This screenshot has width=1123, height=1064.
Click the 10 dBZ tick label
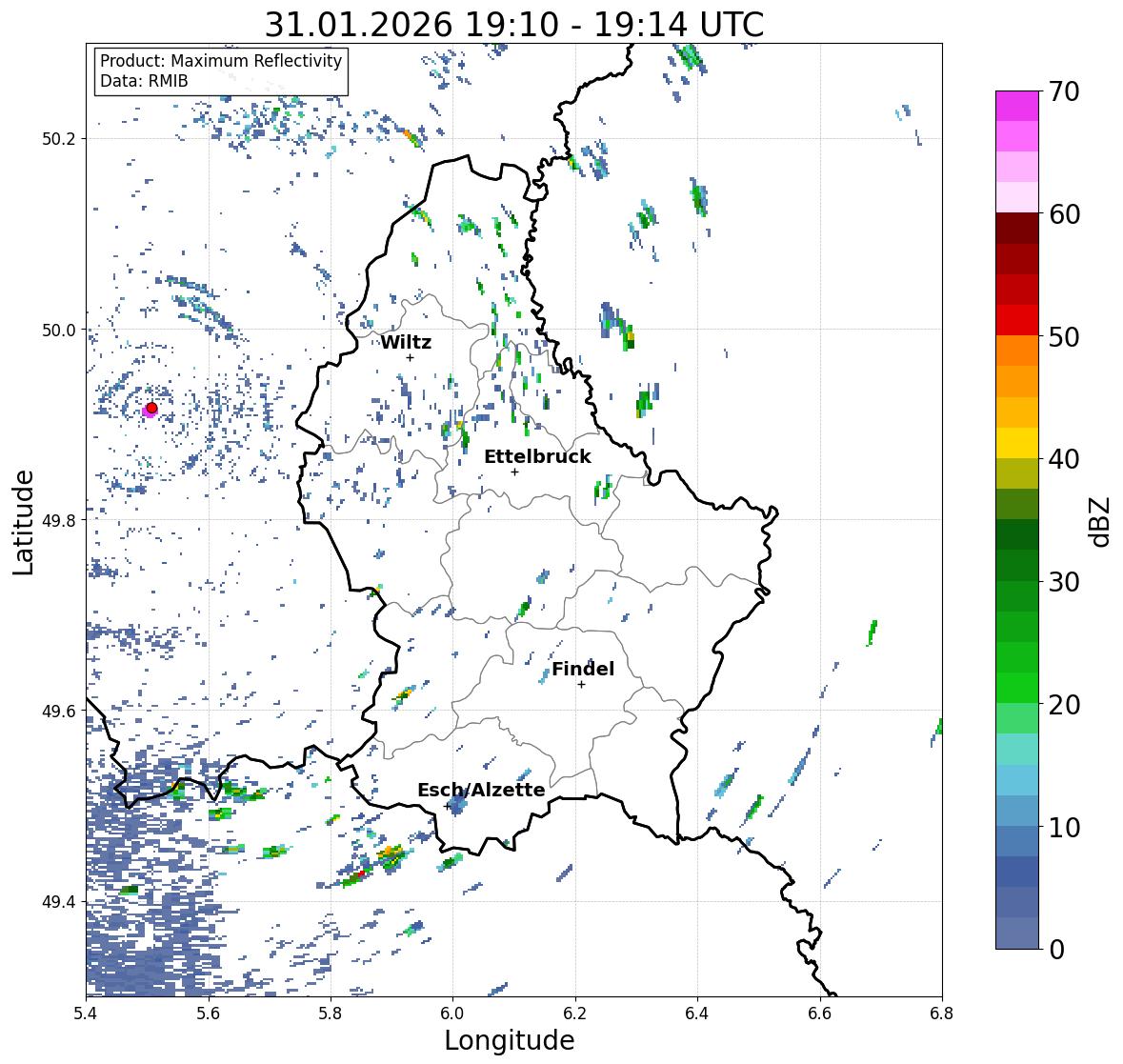tap(1064, 827)
